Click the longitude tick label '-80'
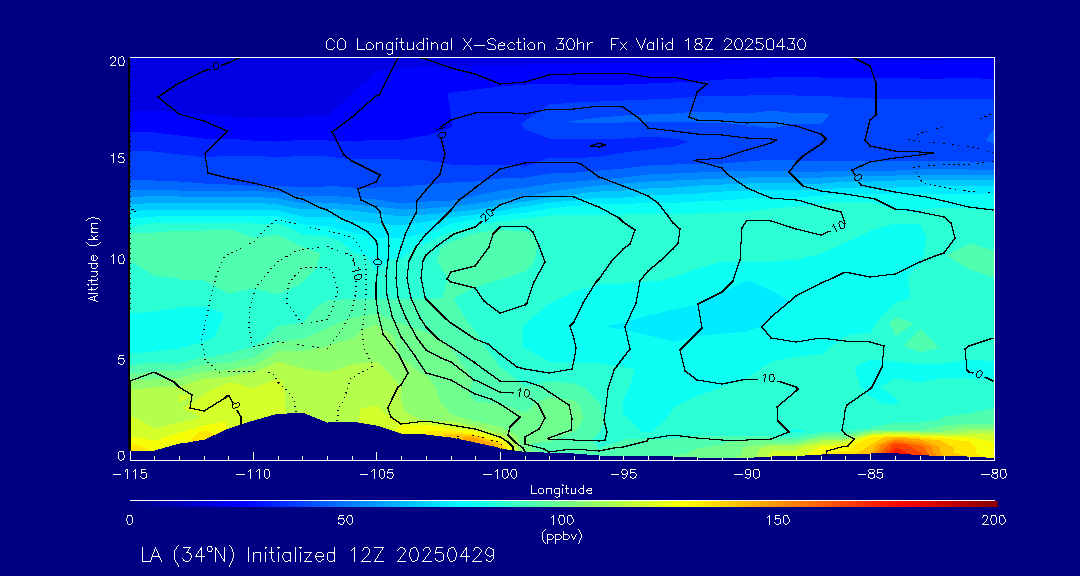 point(994,475)
